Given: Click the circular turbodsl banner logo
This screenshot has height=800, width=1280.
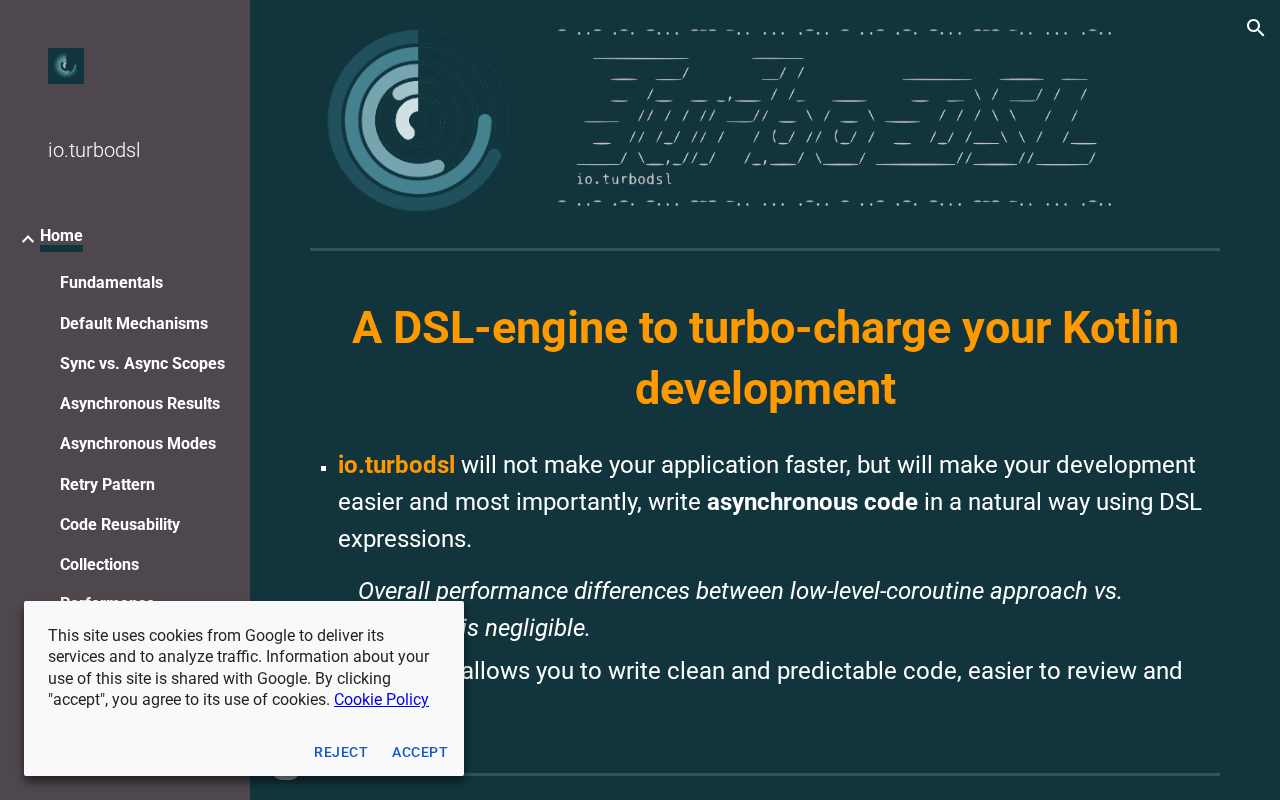Looking at the screenshot, I should click(x=418, y=120).
